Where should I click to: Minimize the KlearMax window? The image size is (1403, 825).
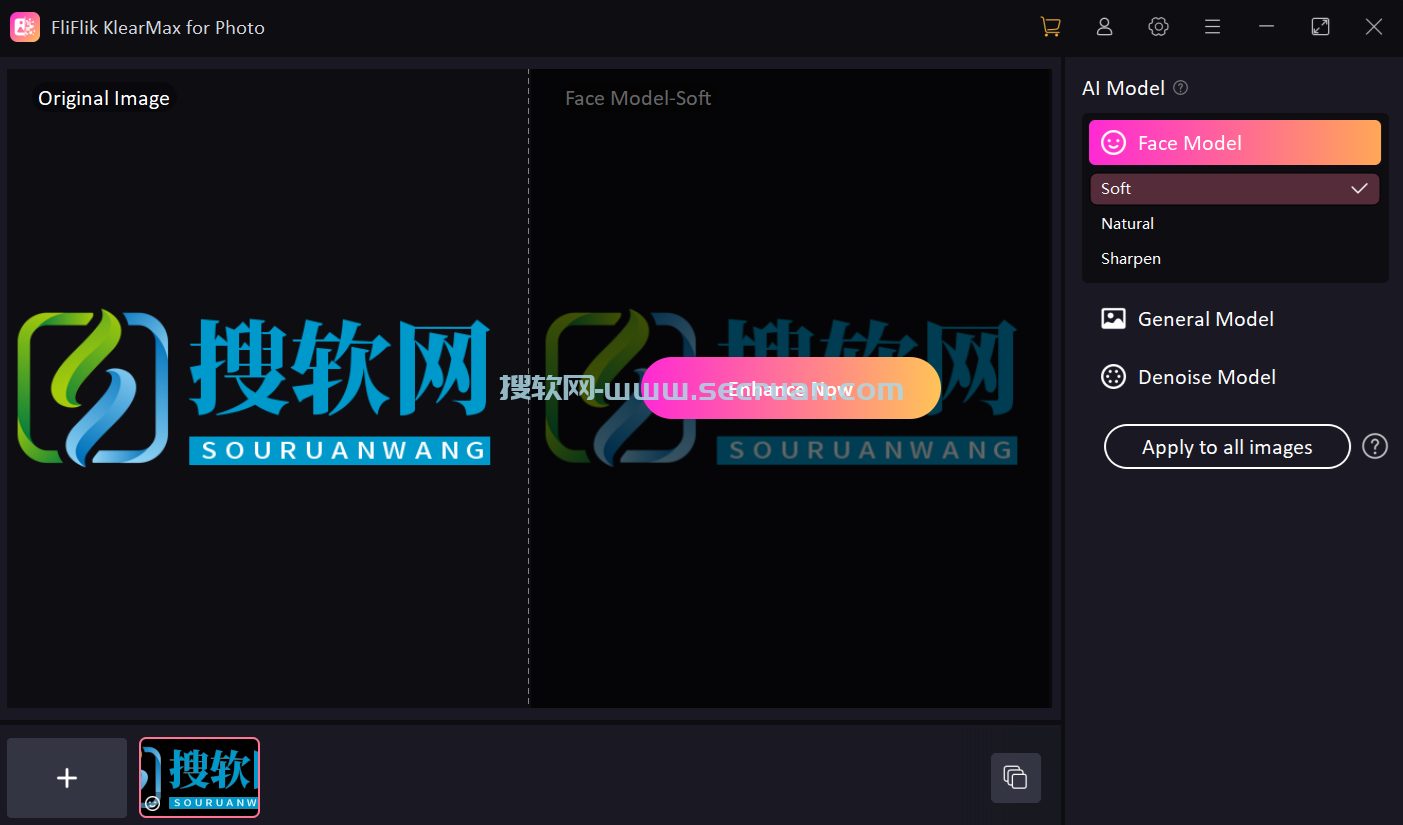(x=1266, y=27)
